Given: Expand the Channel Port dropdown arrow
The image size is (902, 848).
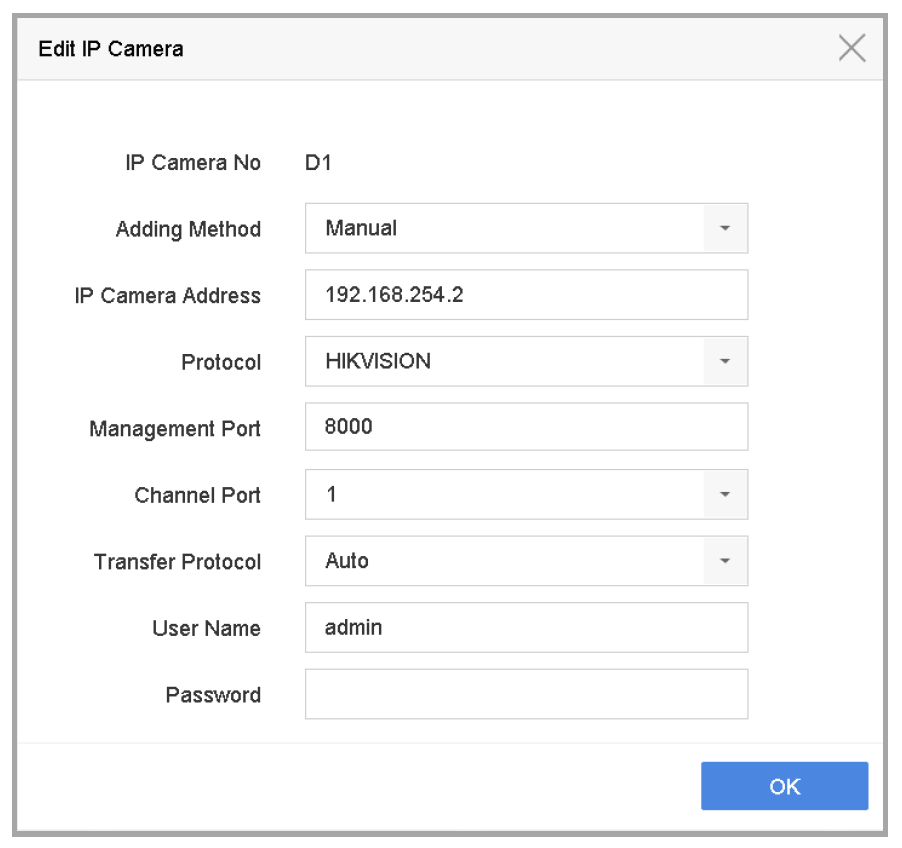Looking at the screenshot, I should [x=725, y=495].
